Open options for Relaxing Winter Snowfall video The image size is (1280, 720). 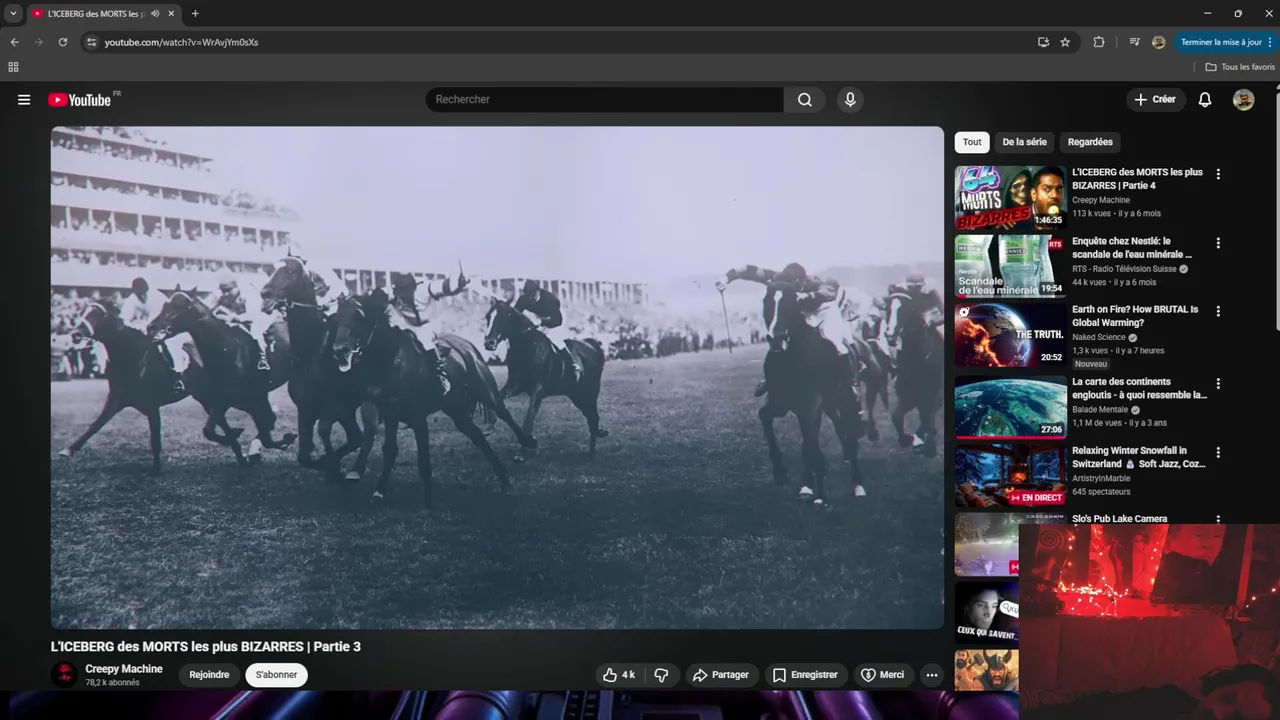(1218, 453)
